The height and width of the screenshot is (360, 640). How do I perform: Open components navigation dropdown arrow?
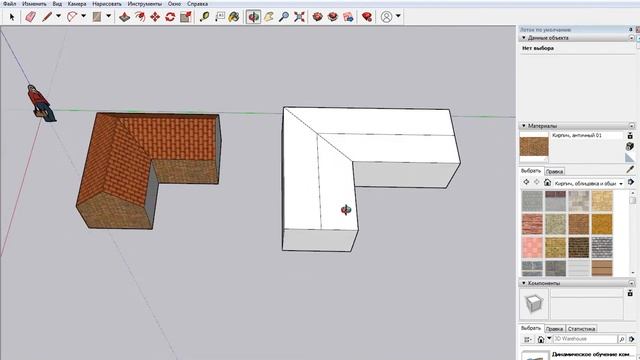[x=549, y=338]
